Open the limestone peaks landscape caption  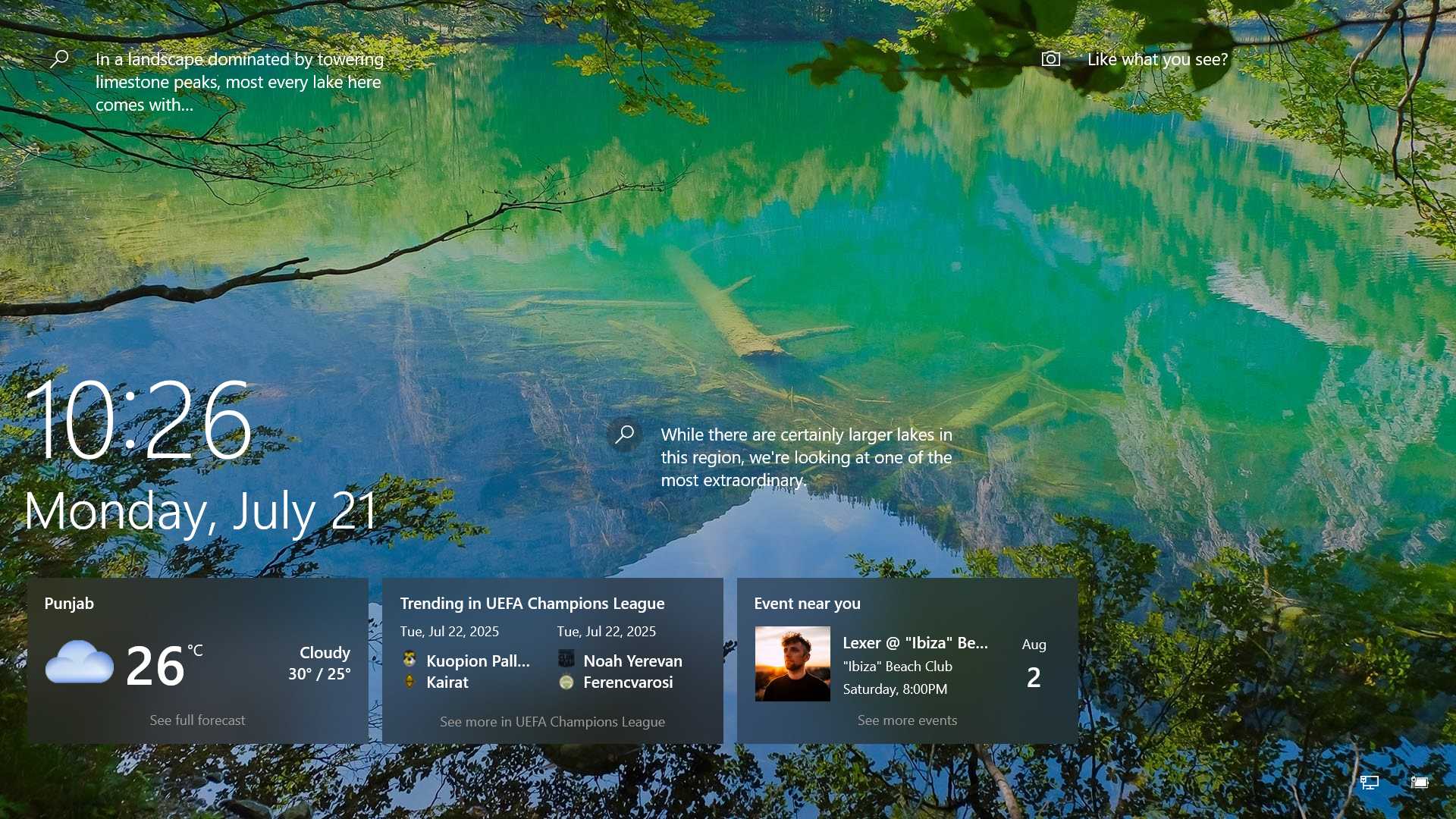tap(240, 82)
